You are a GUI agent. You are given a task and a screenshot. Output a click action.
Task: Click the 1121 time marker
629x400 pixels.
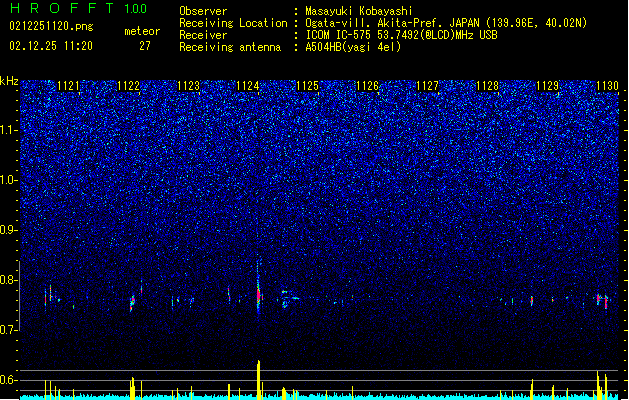(x=69, y=86)
